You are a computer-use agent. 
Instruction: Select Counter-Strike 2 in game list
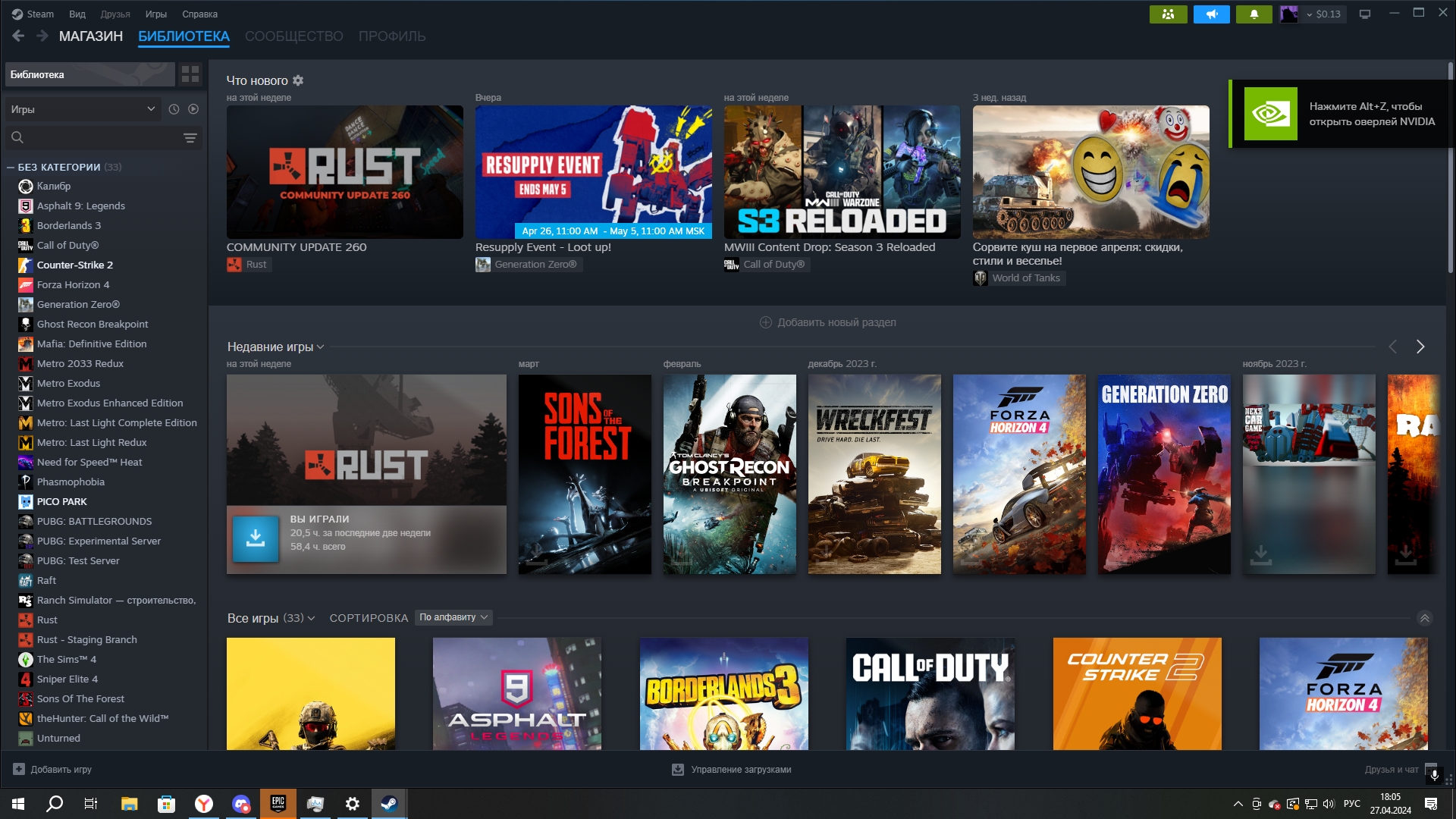74,265
